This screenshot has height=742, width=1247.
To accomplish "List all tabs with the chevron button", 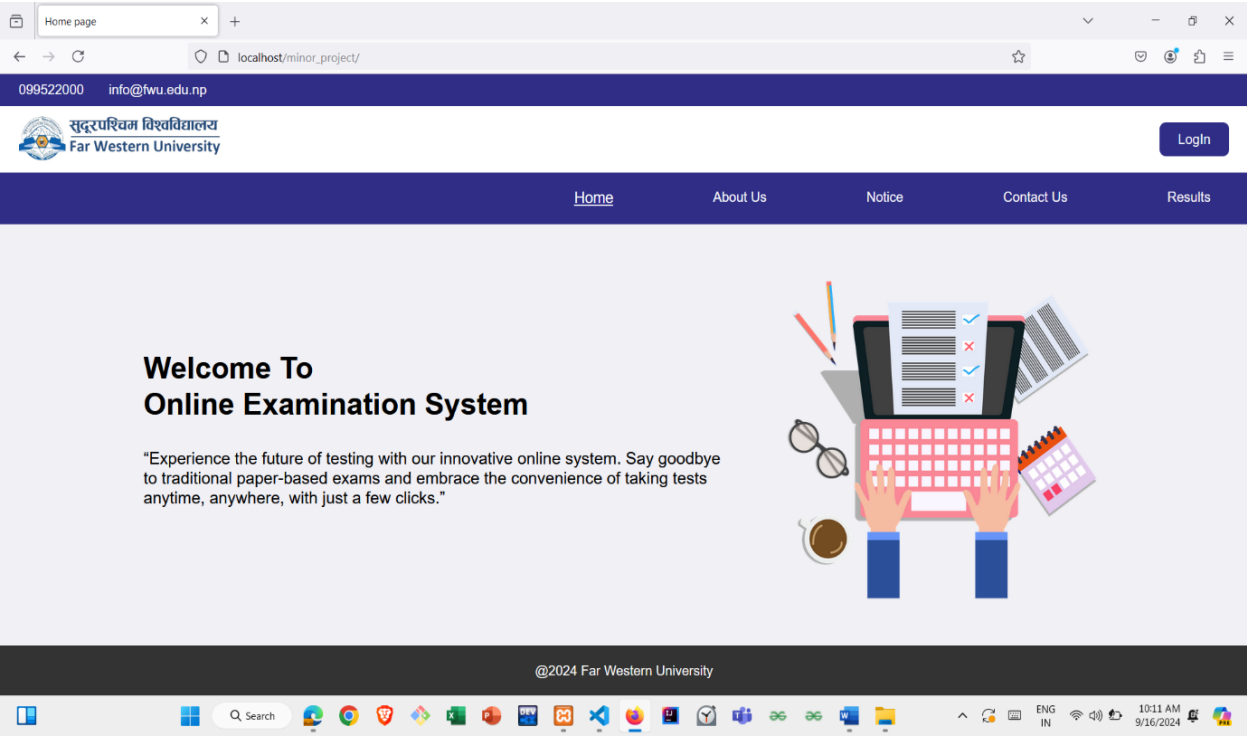I will [1088, 21].
